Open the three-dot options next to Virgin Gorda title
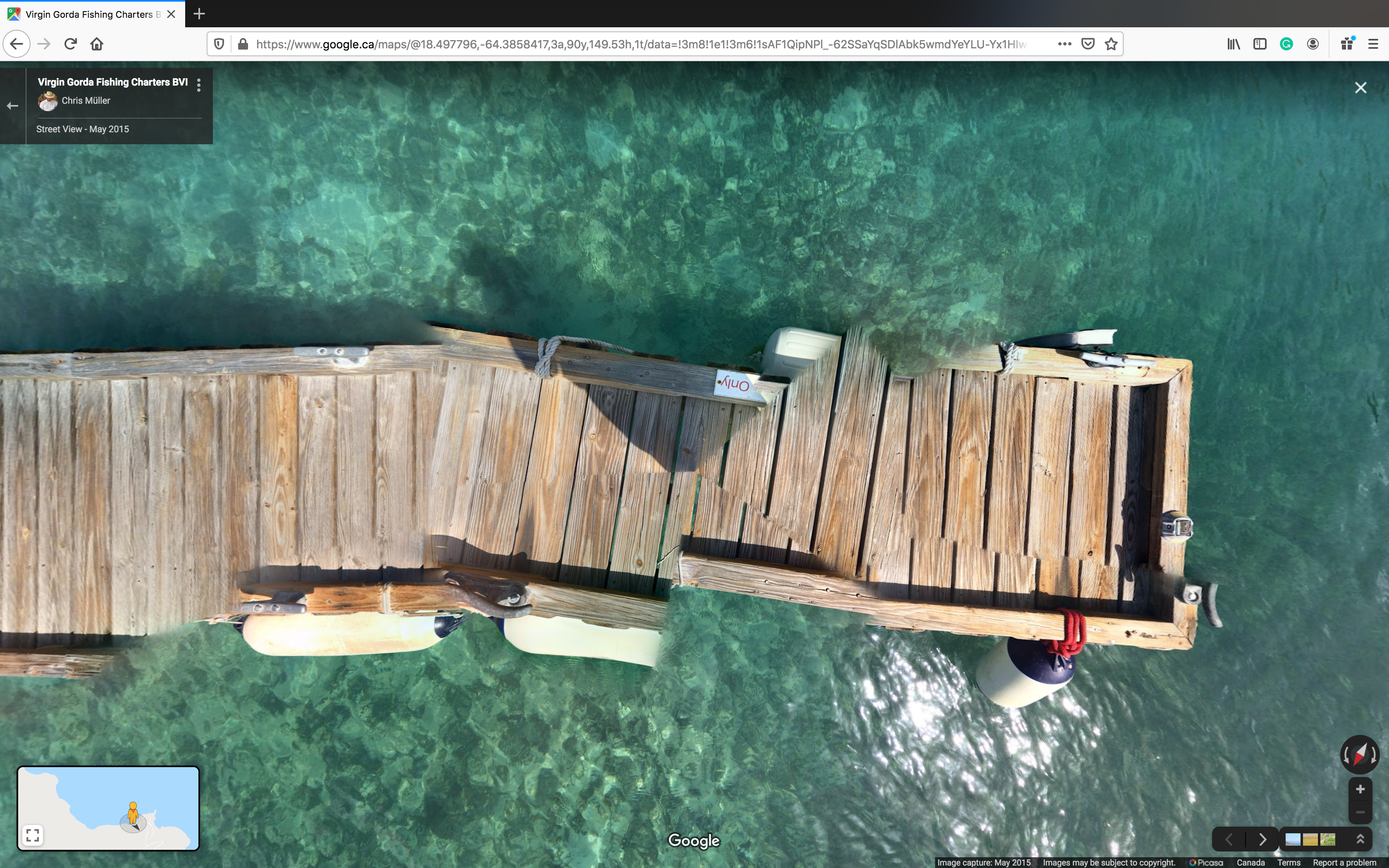The width and height of the screenshot is (1389, 868). [x=198, y=85]
